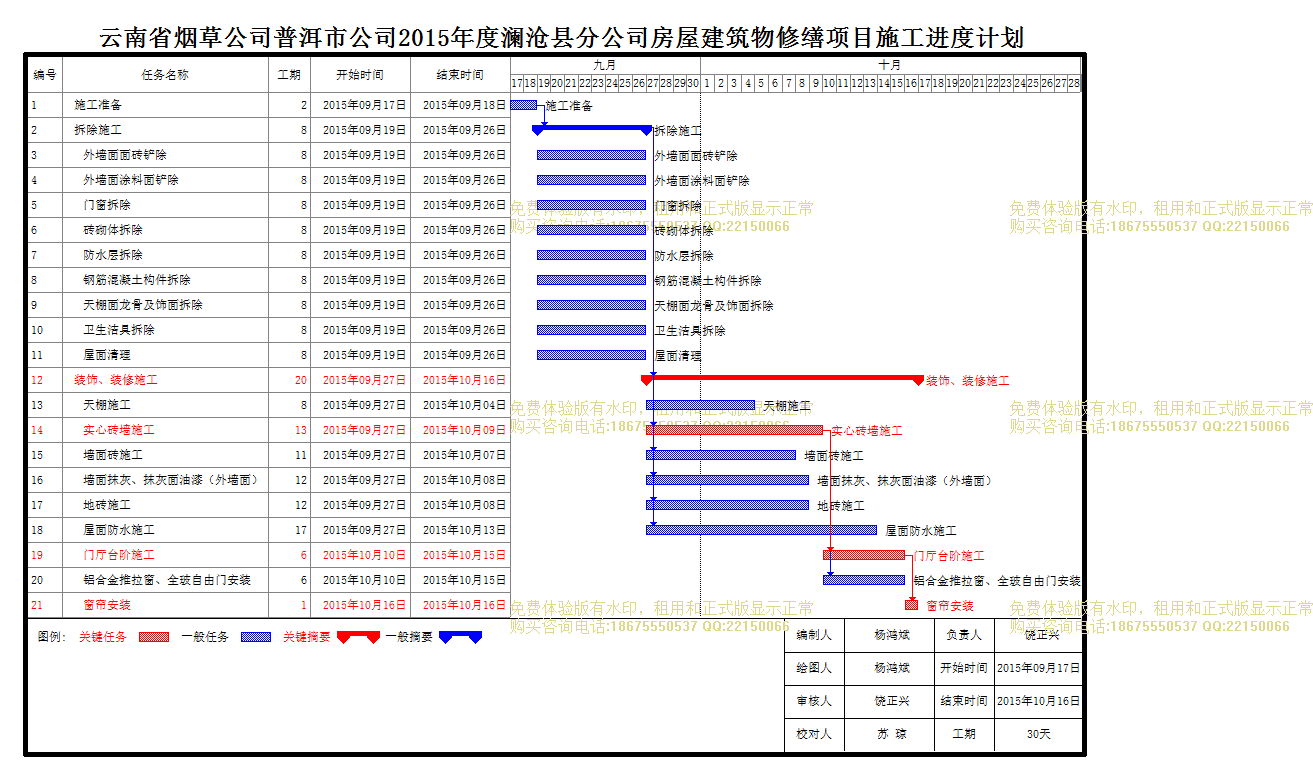Screen dimensions: 1313x778
Task: Click the blue Gantt bar for 施工准备
Action: (524, 105)
